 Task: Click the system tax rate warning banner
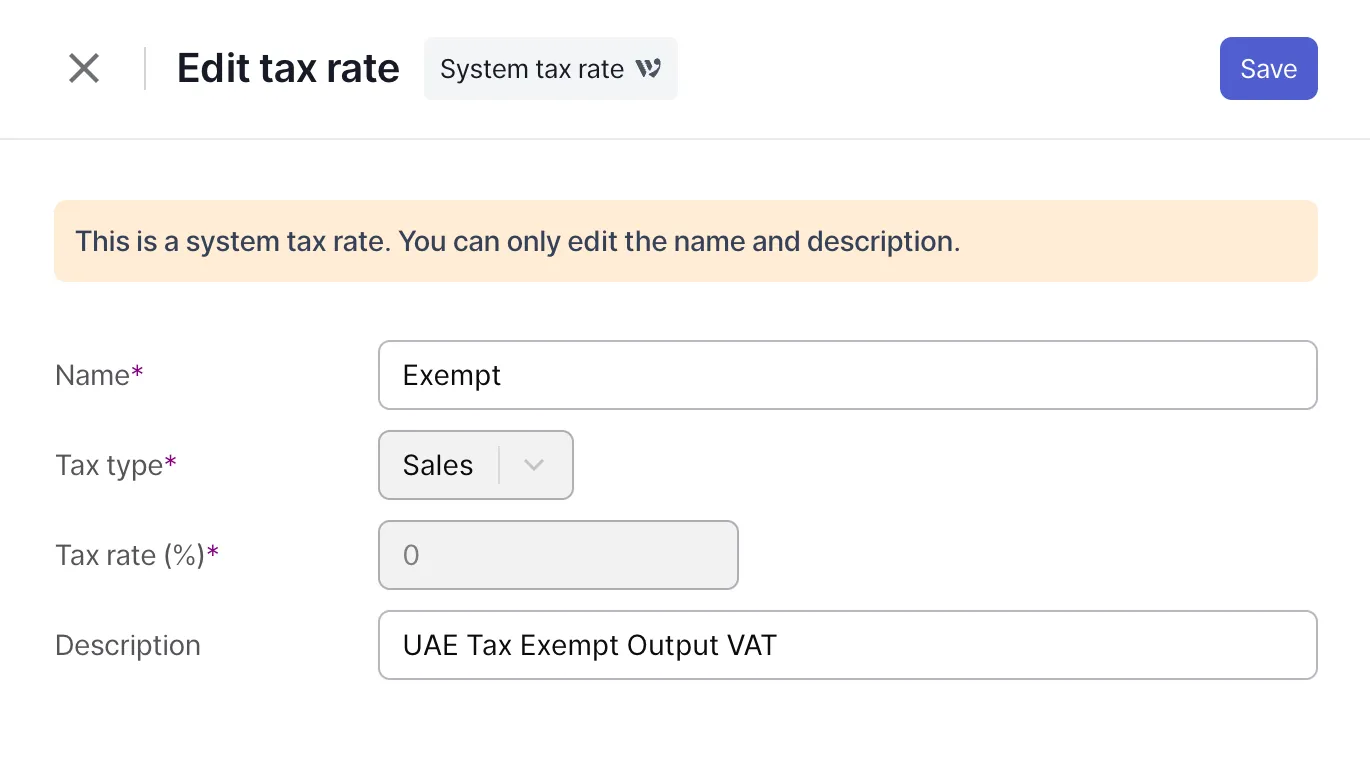click(685, 241)
